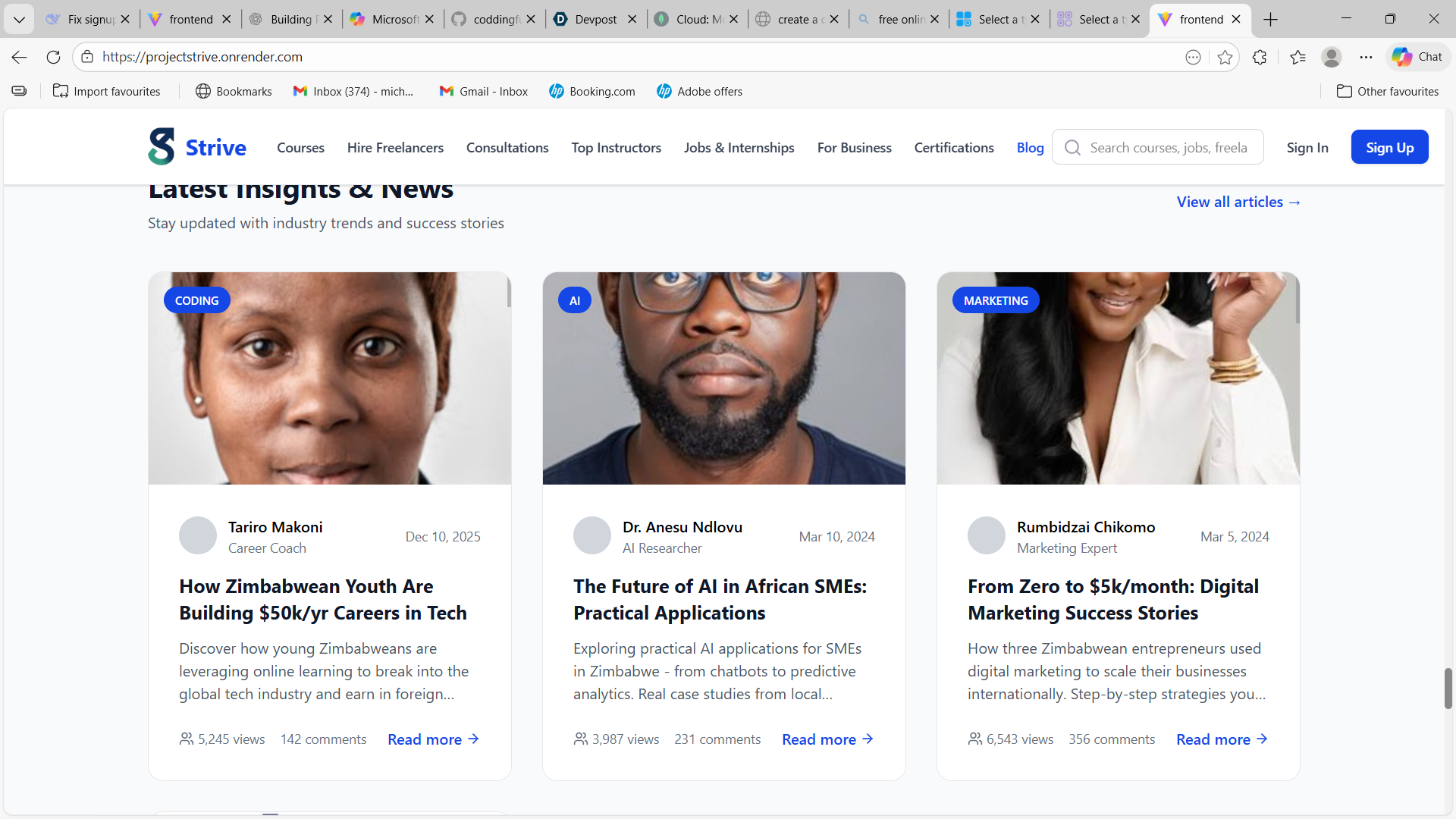Screen dimensions: 1456x819
Task: Expand tab search dropdown arrow
Action: coord(19,19)
